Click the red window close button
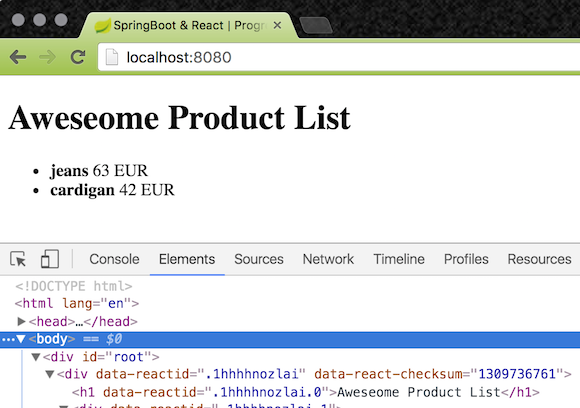This screenshot has height=408, width=580. (18, 19)
